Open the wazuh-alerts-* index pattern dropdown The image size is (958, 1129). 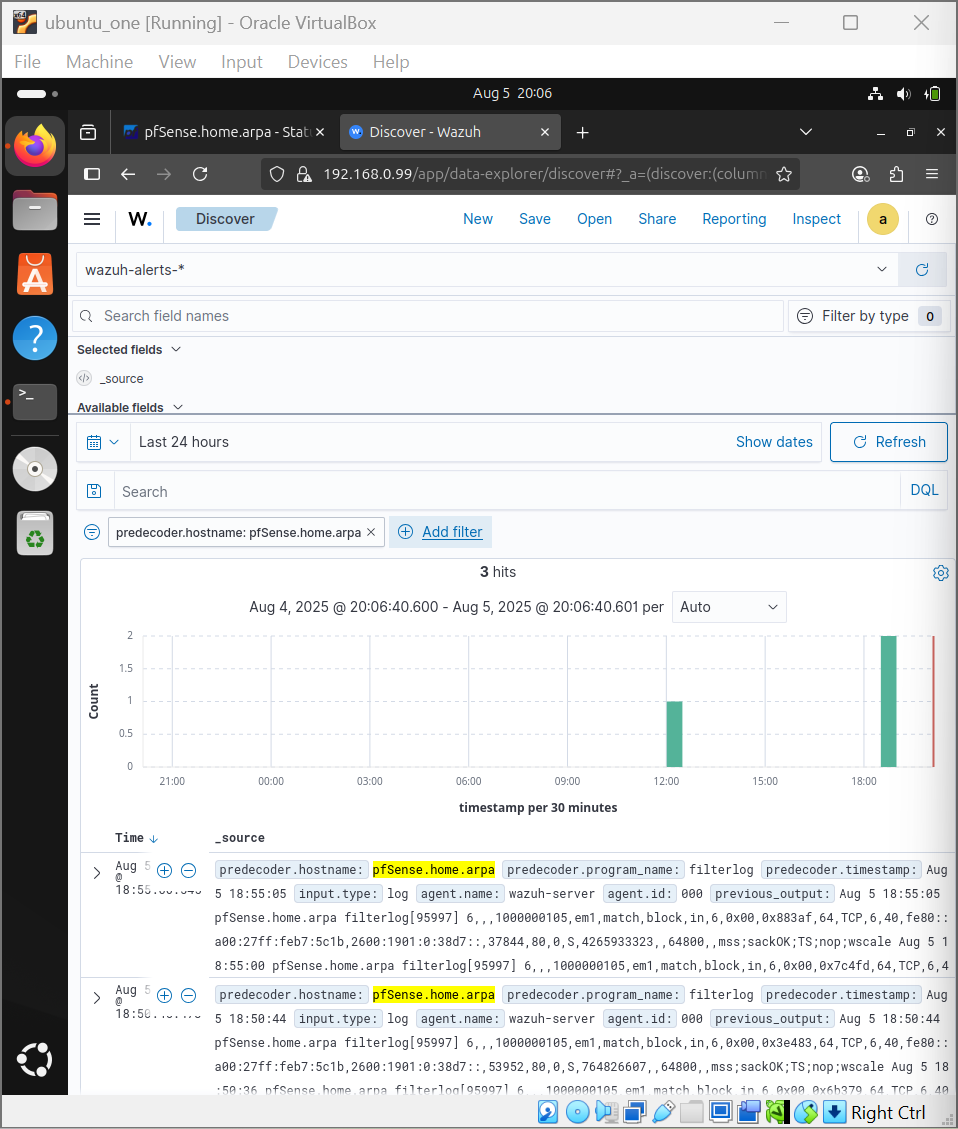[x=881, y=269]
